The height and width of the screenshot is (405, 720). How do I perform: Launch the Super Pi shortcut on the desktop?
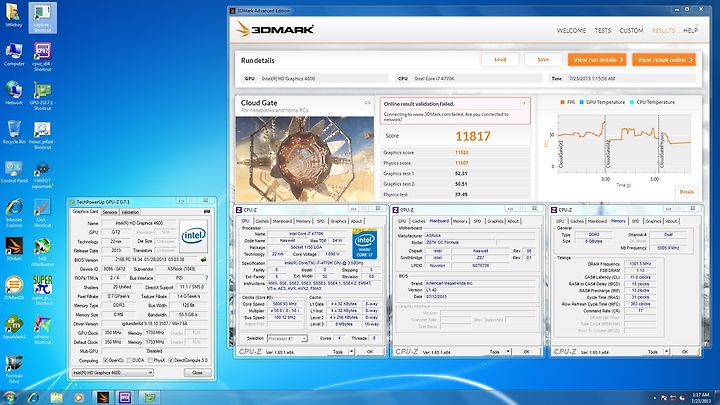point(42,290)
